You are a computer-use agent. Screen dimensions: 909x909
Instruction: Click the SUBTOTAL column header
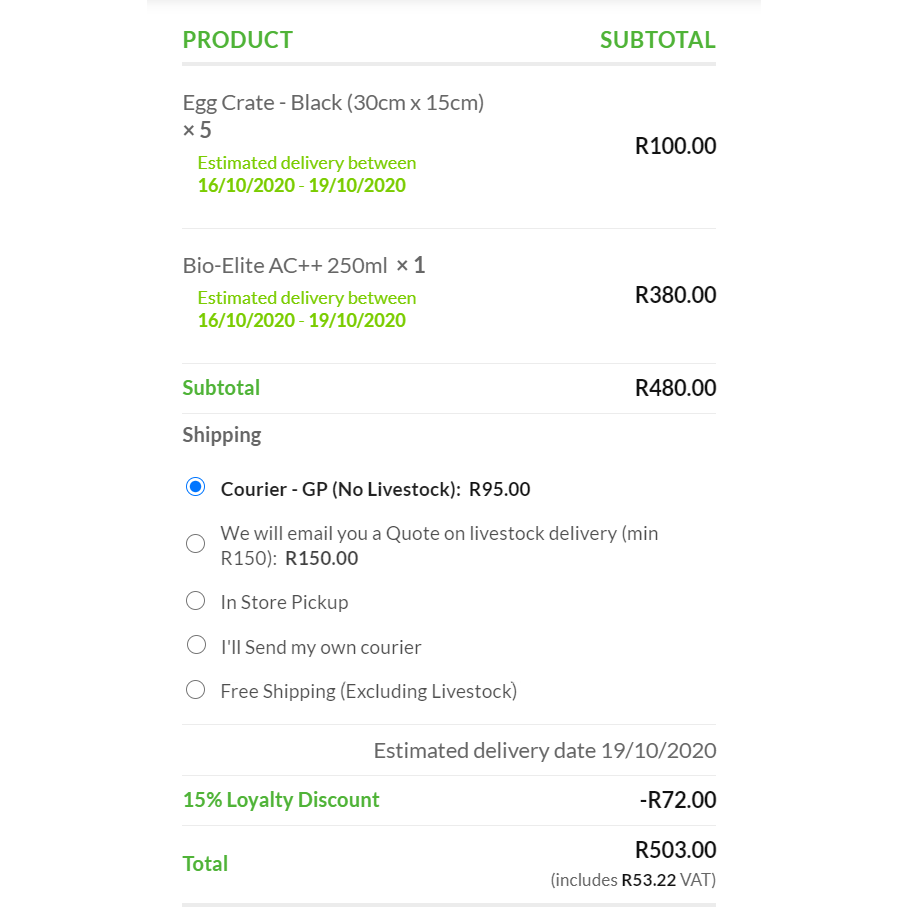pos(658,40)
